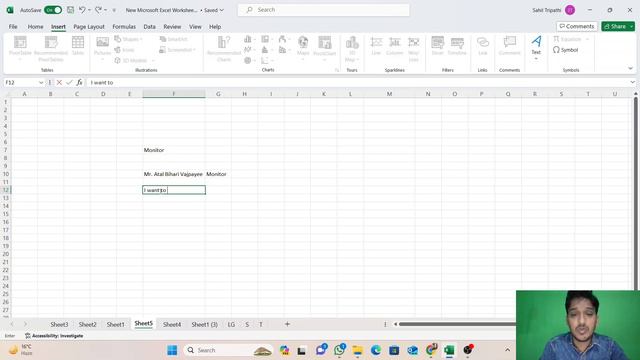Switch to the View tab
Screen dimensions: 640x360
click(195, 27)
